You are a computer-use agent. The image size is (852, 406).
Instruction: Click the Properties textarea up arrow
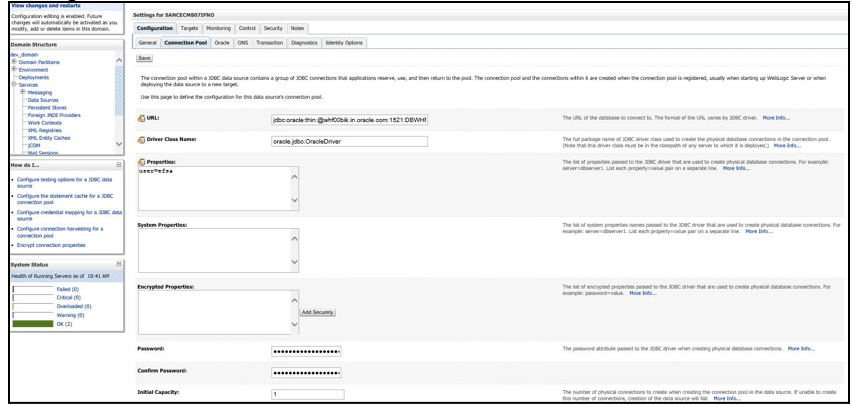tap(295, 177)
